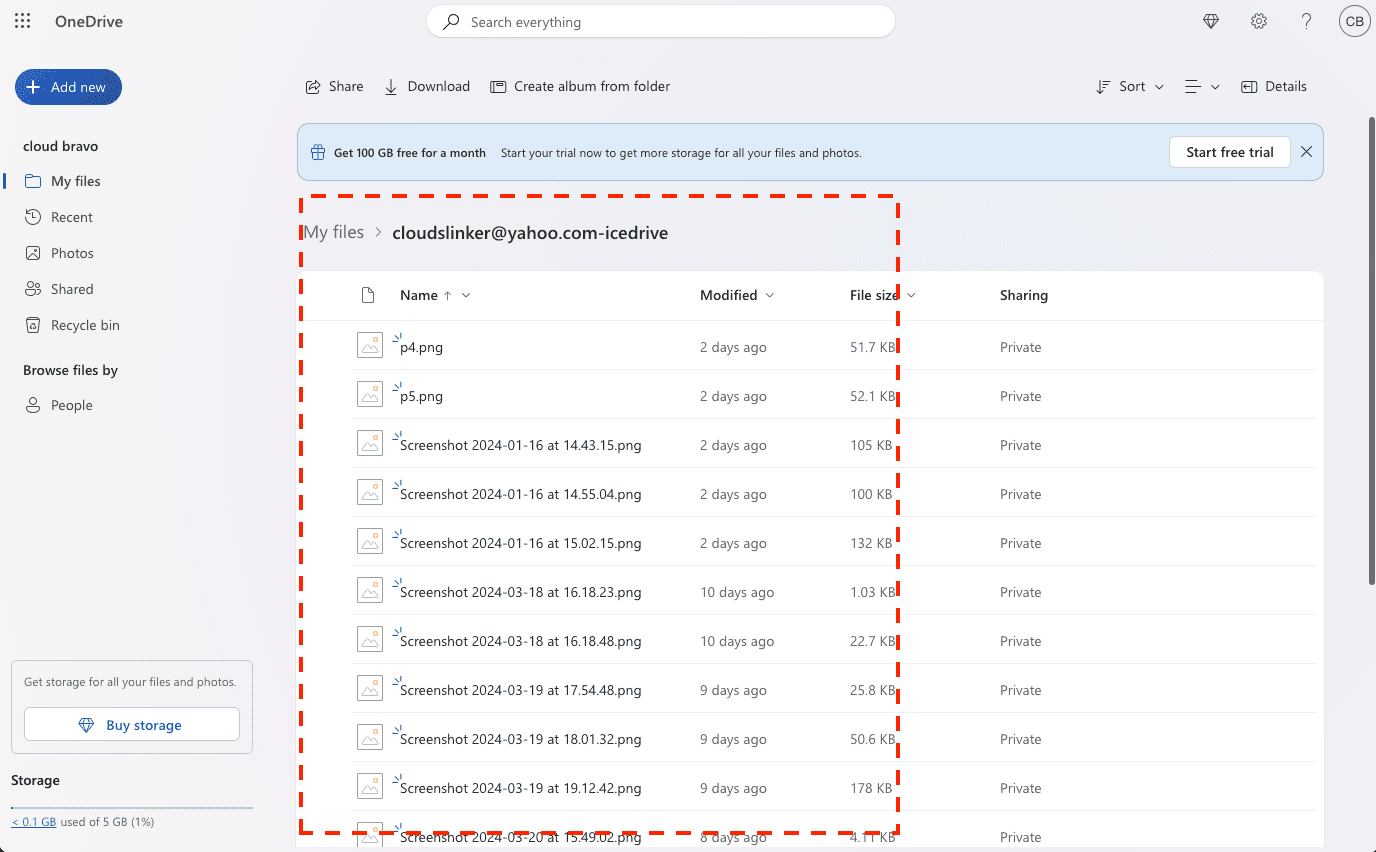Click the 1.03 KB file size cell

[872, 592]
